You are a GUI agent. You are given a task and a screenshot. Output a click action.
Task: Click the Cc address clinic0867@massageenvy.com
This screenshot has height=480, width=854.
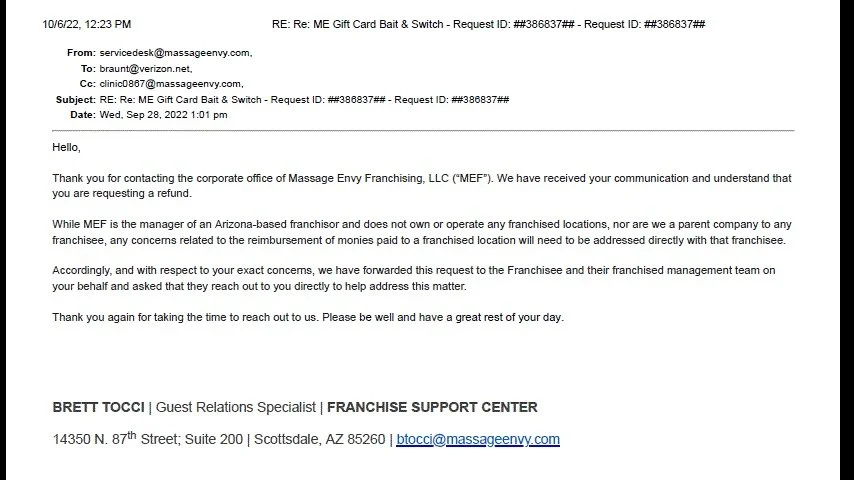(171, 84)
